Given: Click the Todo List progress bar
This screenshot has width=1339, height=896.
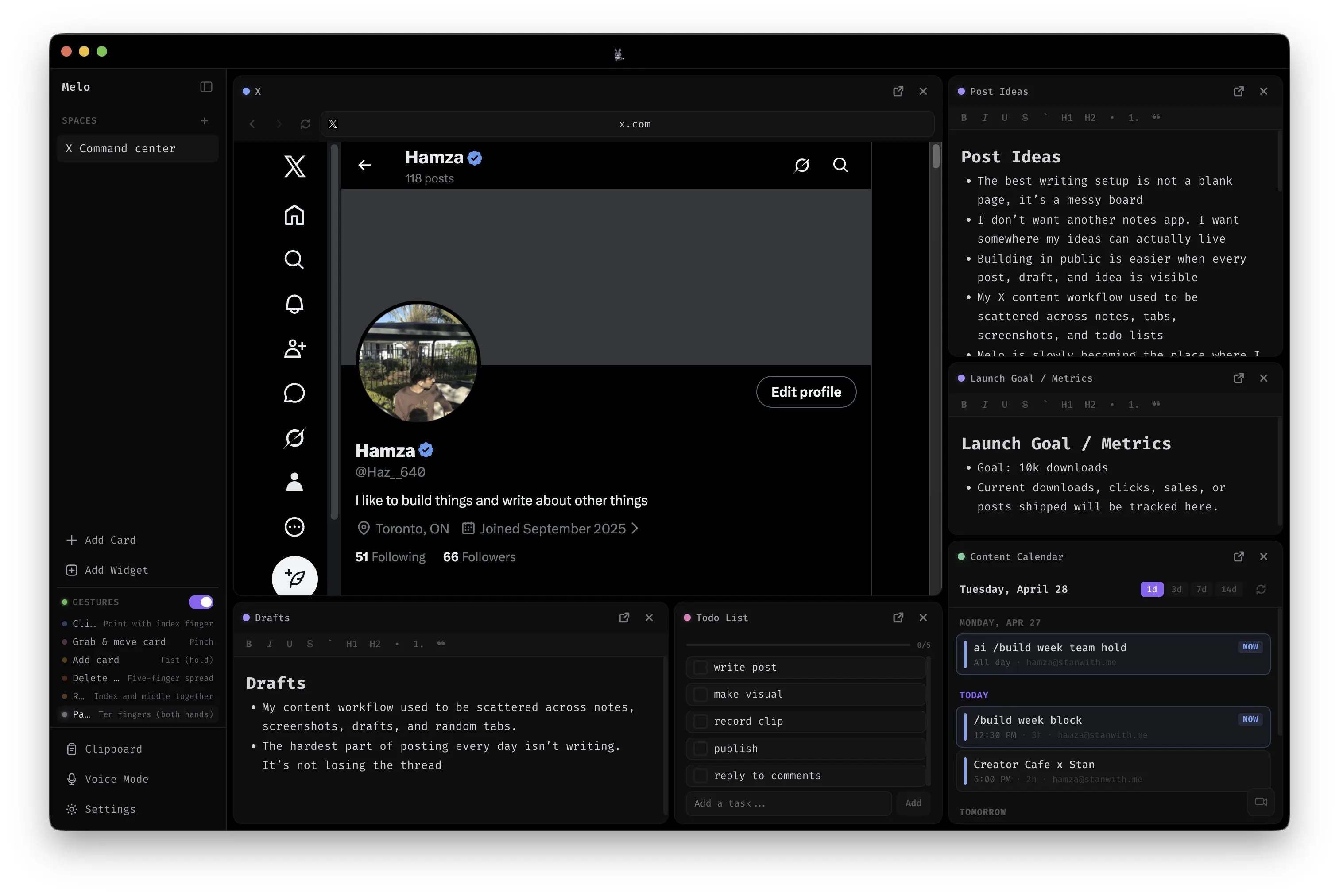Looking at the screenshot, I should click(x=798, y=645).
